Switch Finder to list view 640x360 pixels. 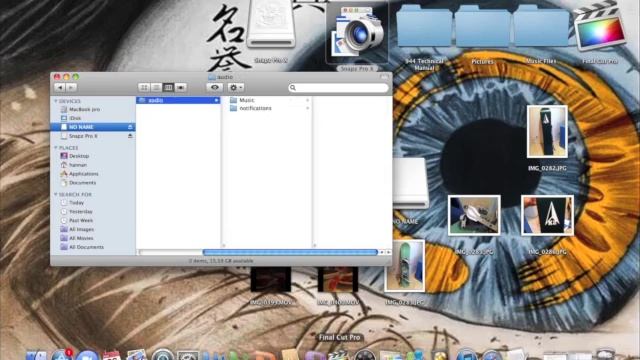[156, 87]
